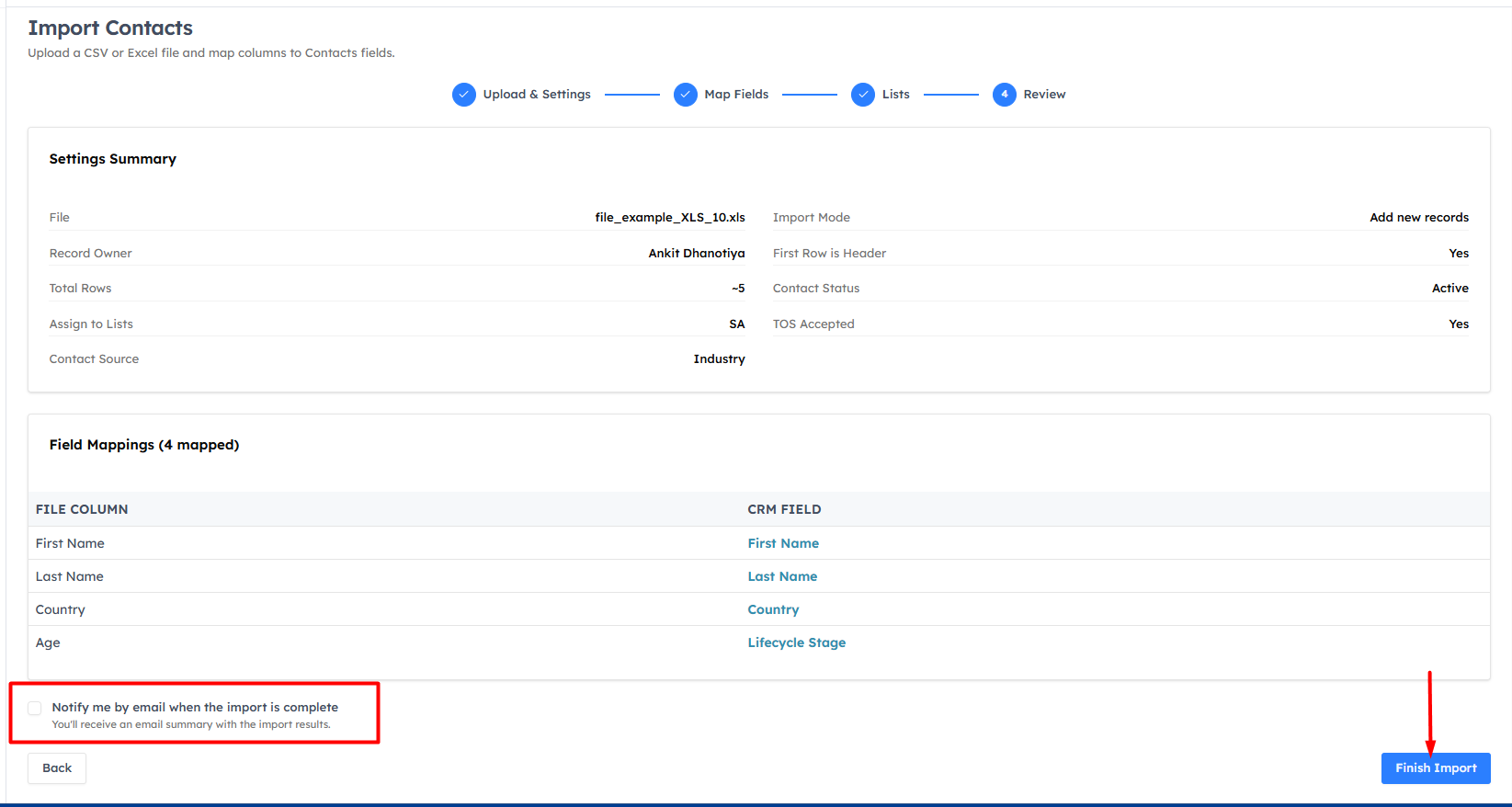Click the Map Fields step checkmark icon
The width and height of the screenshot is (1512, 807).
coord(686,95)
